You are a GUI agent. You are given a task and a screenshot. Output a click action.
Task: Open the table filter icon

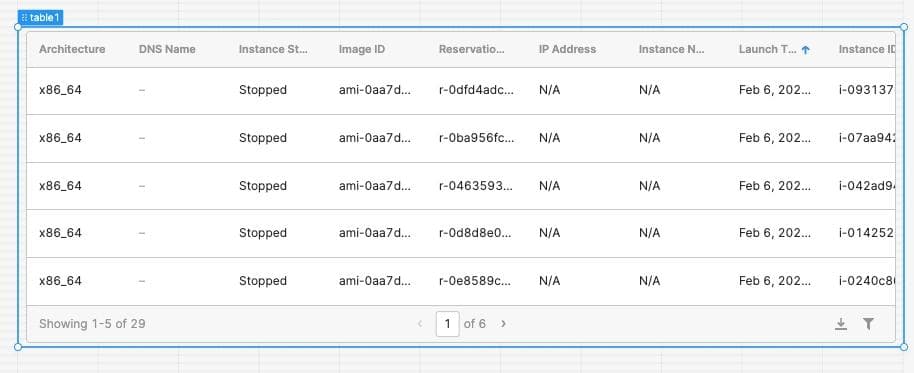click(x=868, y=323)
